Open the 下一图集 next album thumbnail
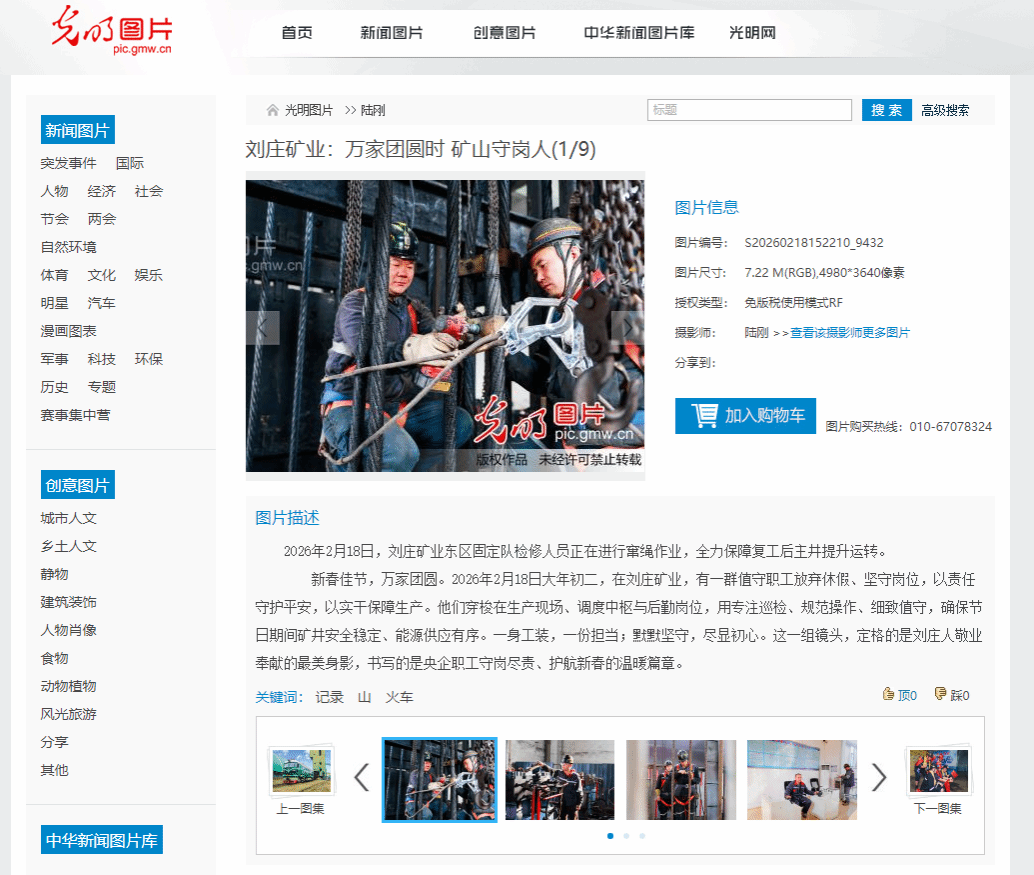This screenshot has width=1034, height=875. (937, 771)
